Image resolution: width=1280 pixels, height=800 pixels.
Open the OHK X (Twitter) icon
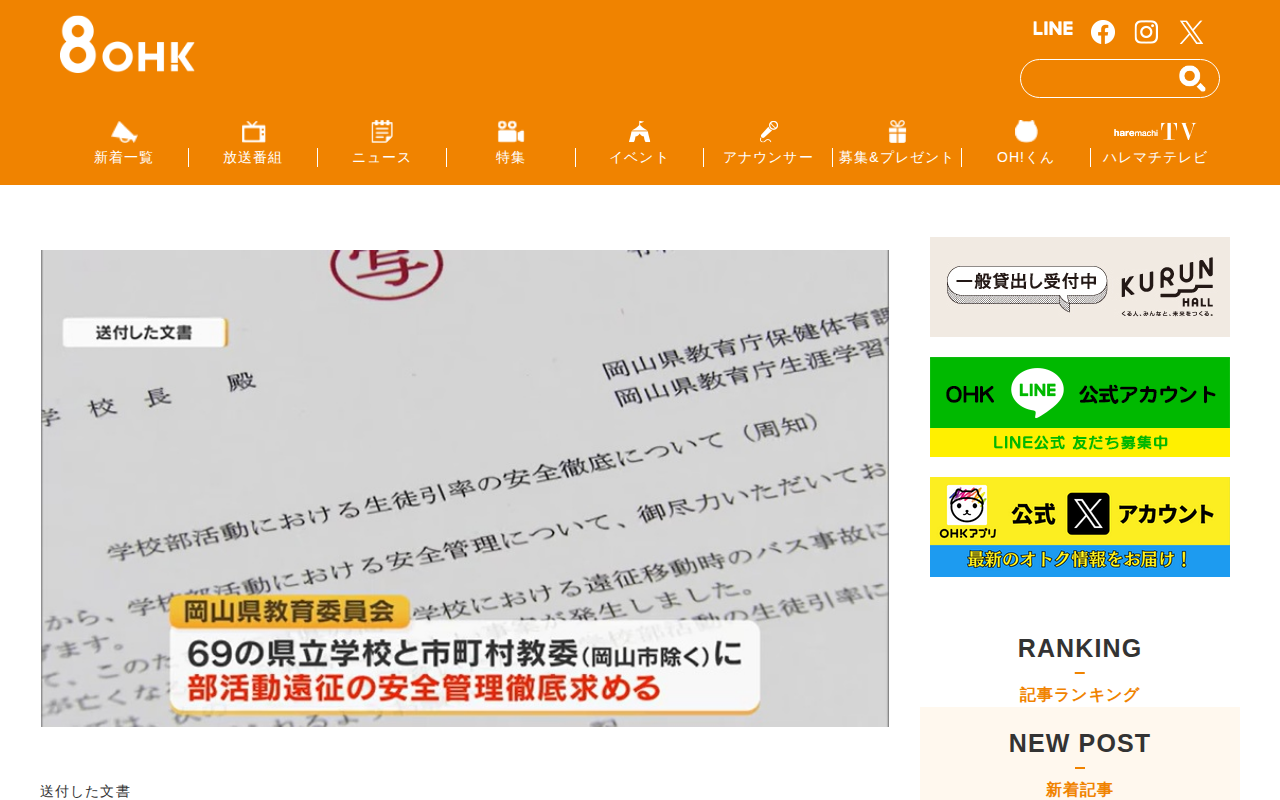[1191, 32]
